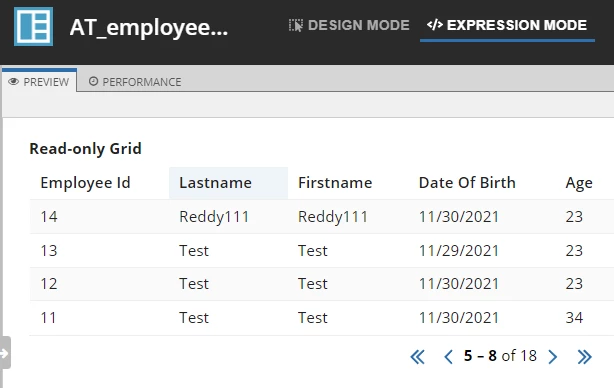The height and width of the screenshot is (388, 614).
Task: Click date 11/30/2021 in row 12
Action: pos(459,284)
